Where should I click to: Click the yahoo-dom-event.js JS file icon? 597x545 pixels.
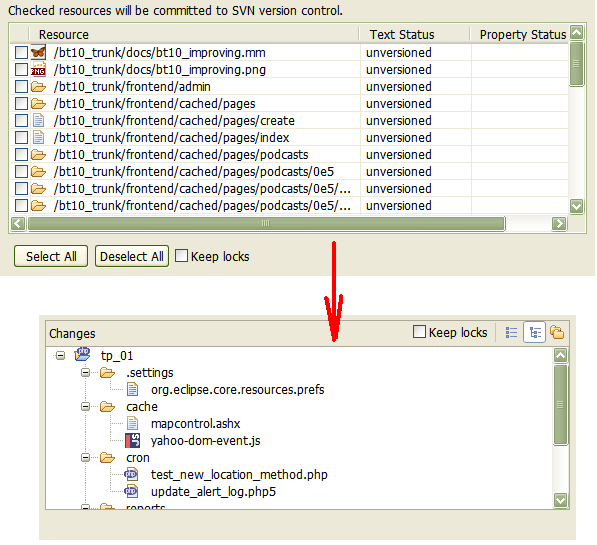tap(132, 441)
